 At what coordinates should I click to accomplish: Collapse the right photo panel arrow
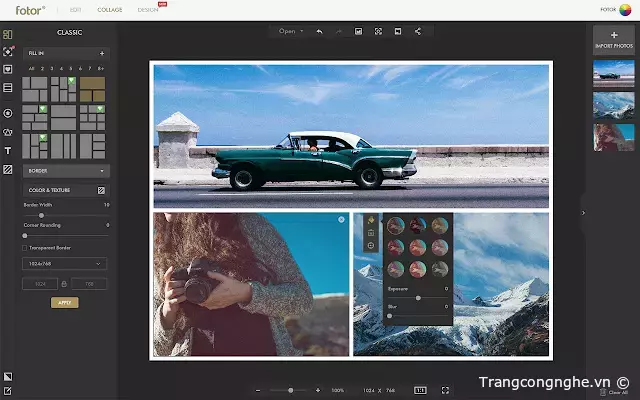tap(583, 213)
